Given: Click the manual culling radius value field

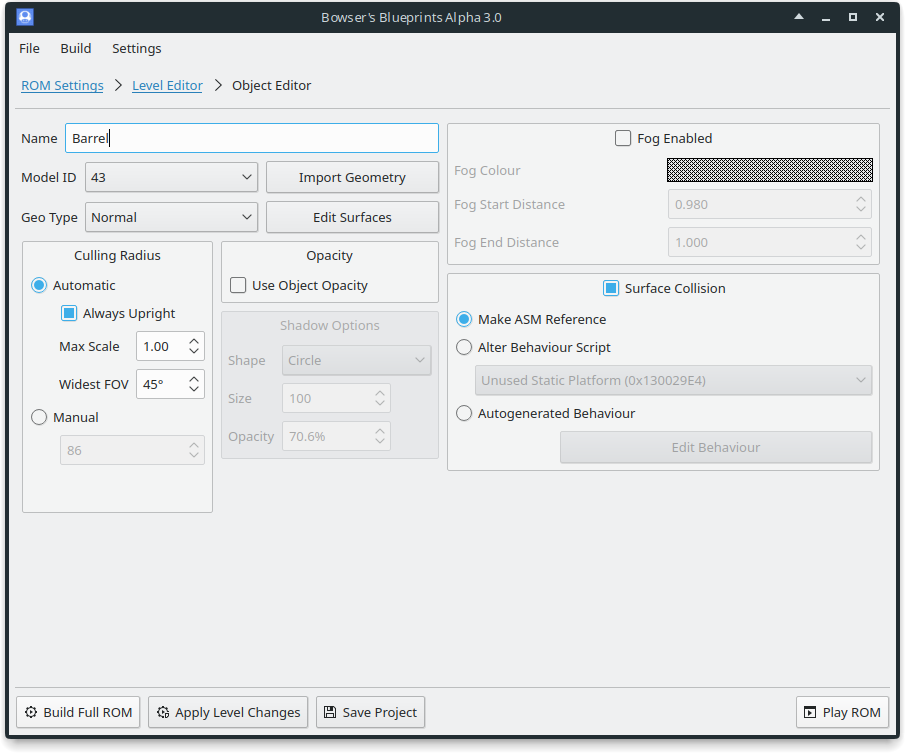Looking at the screenshot, I should click(x=132, y=450).
